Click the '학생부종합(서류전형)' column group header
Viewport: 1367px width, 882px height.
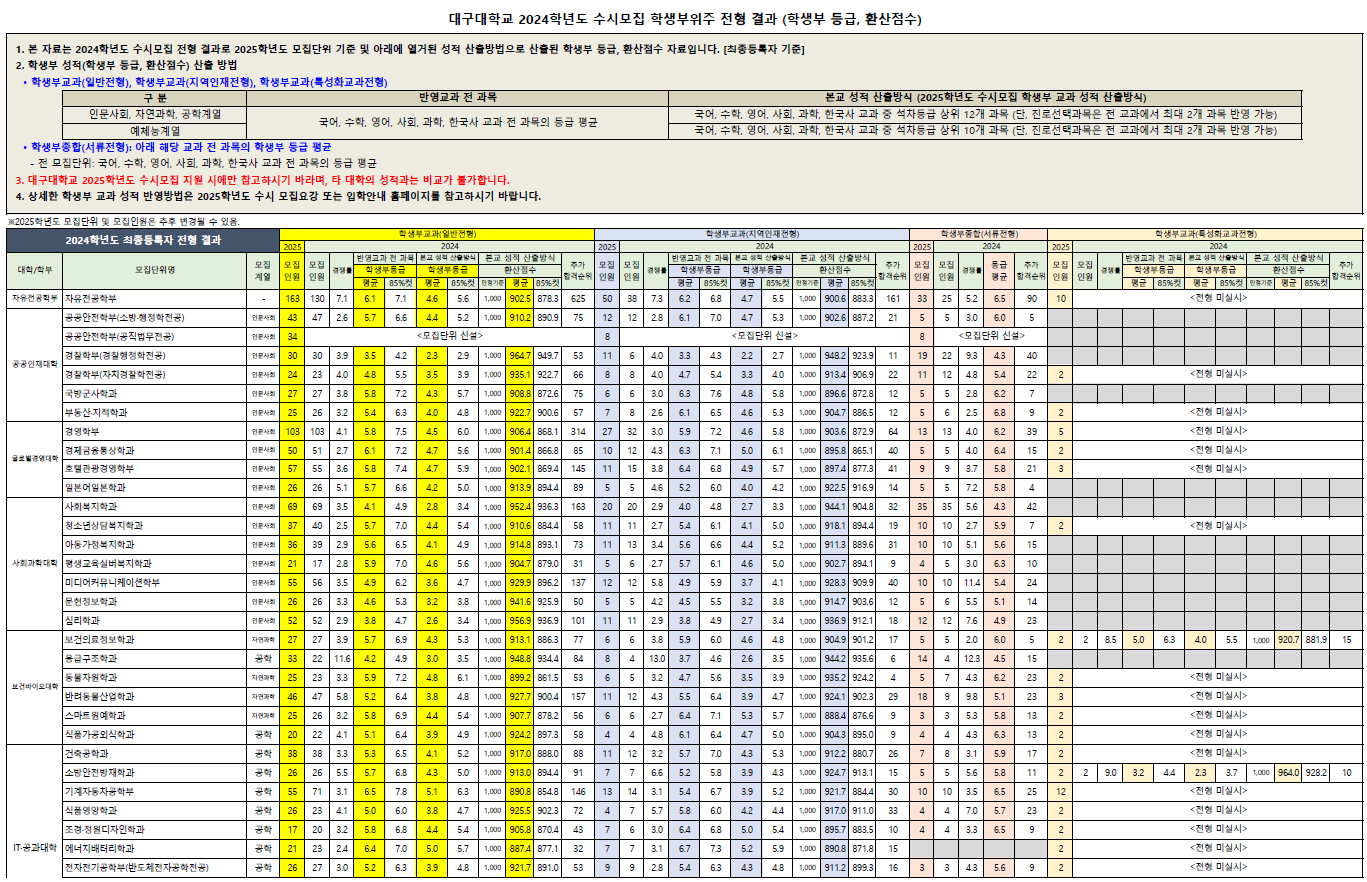(978, 234)
